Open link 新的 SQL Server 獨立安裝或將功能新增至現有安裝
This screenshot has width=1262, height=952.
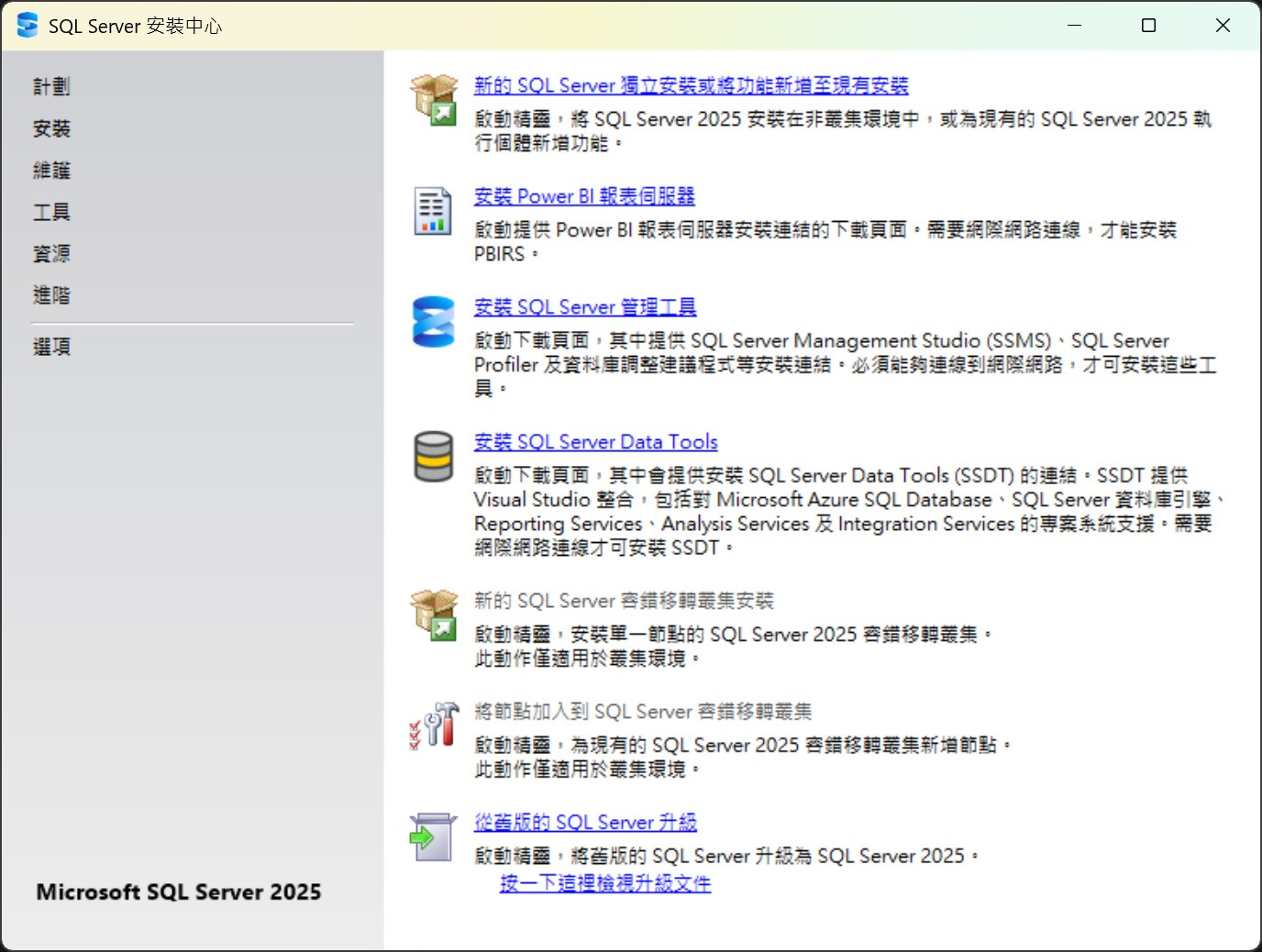coord(691,85)
